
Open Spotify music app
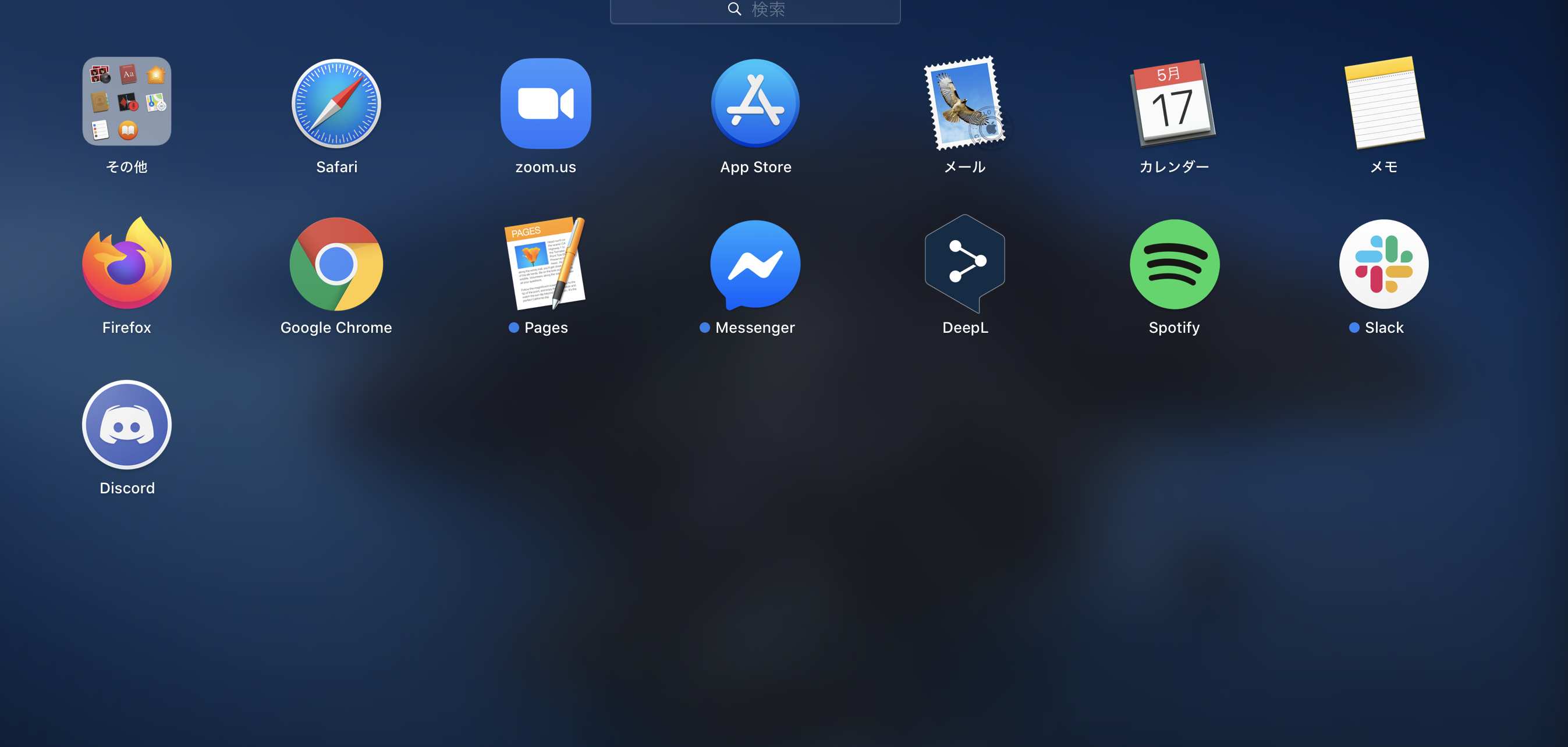tap(1173, 264)
